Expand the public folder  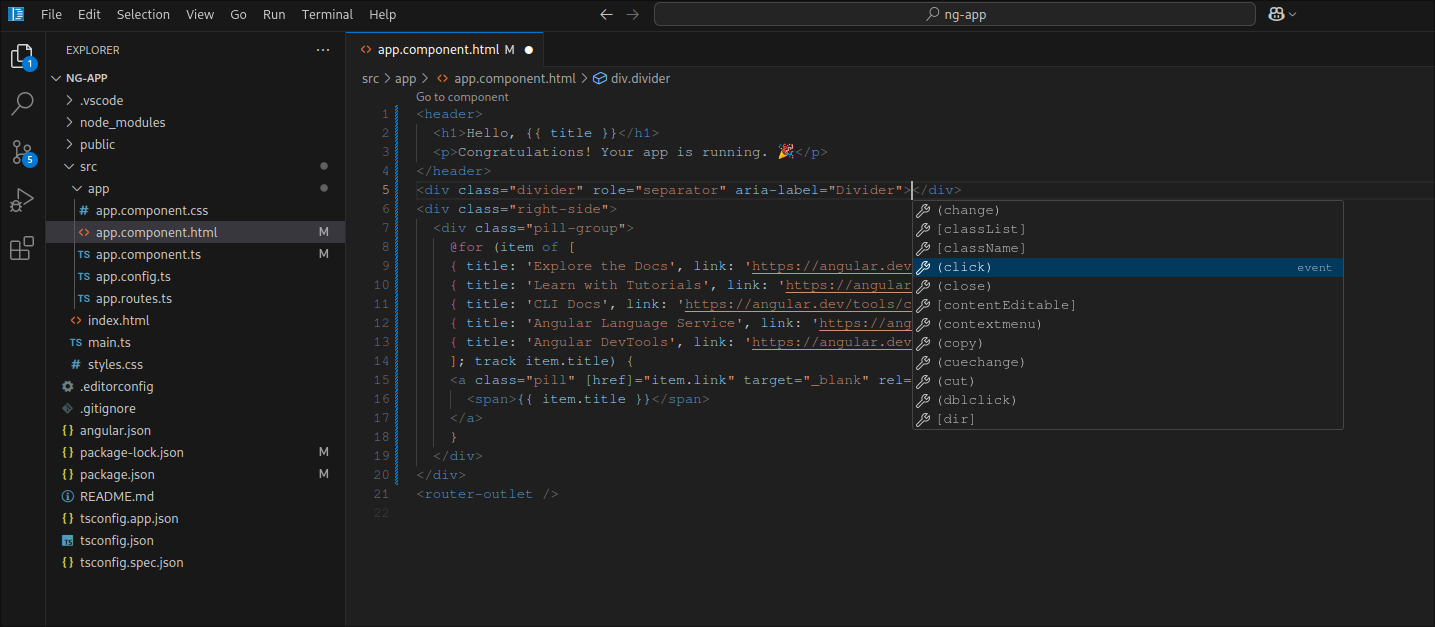(69, 144)
